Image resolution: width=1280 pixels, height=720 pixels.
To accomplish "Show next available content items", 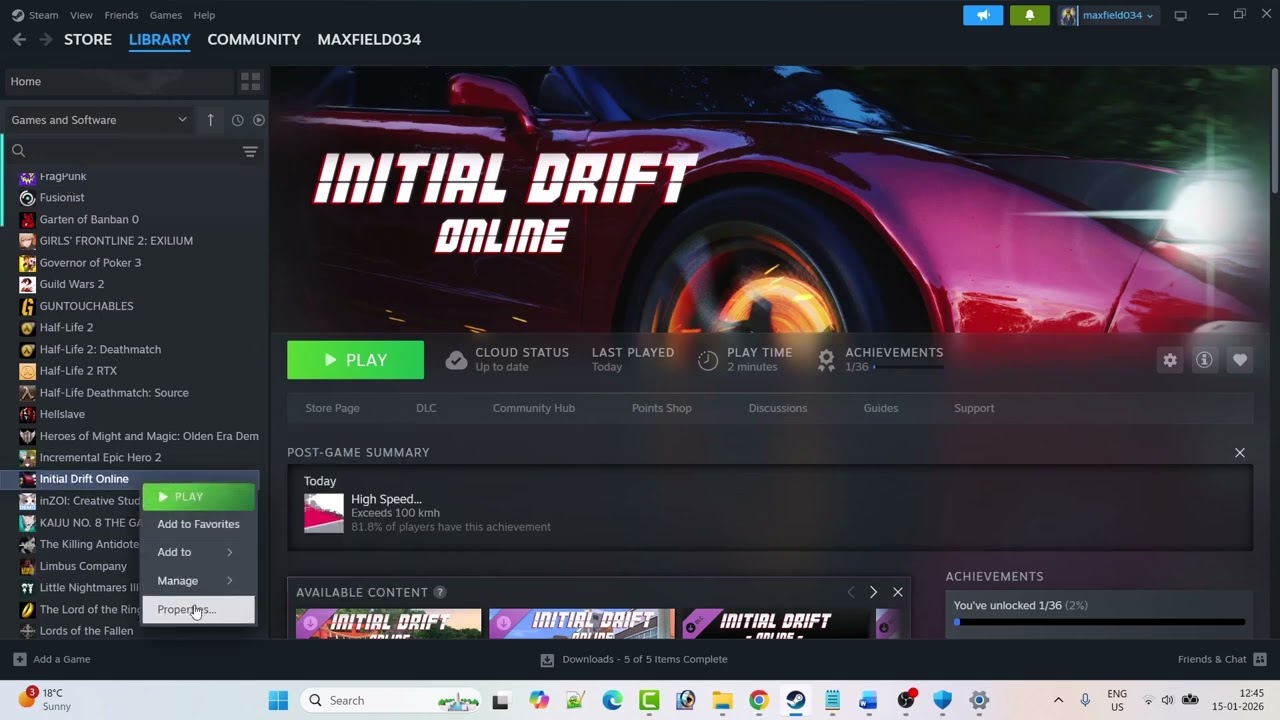I will pyautogui.click(x=873, y=592).
